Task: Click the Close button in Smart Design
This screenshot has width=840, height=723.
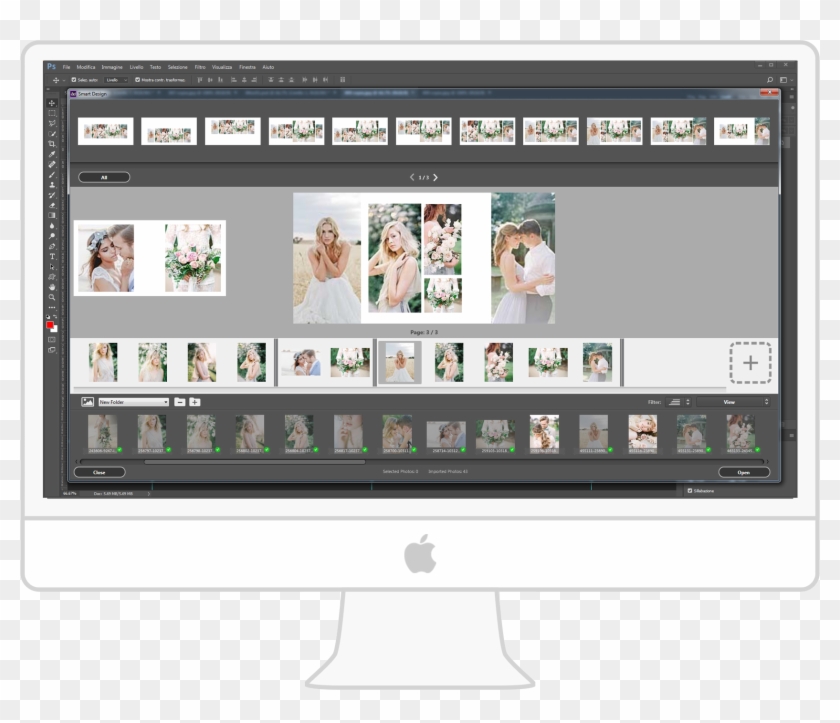Action: coord(99,470)
